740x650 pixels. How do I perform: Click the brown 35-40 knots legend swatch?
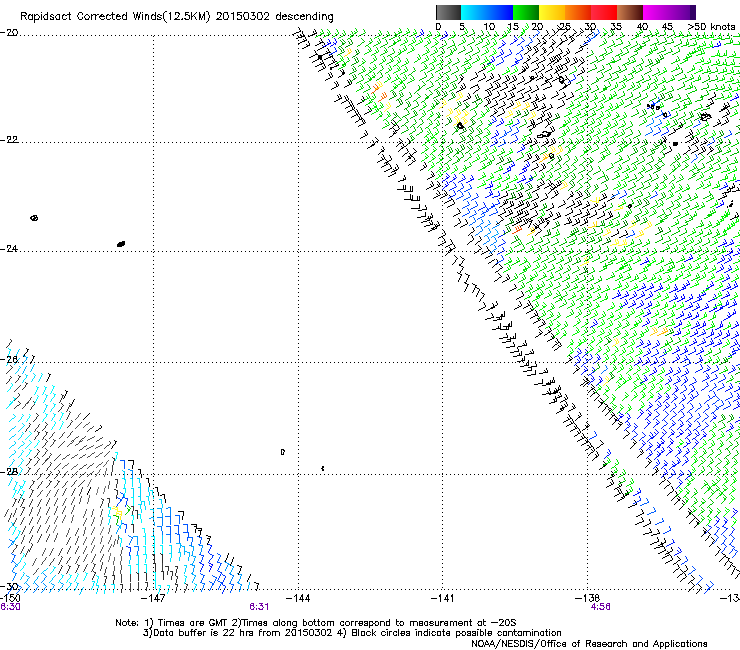(630, 12)
